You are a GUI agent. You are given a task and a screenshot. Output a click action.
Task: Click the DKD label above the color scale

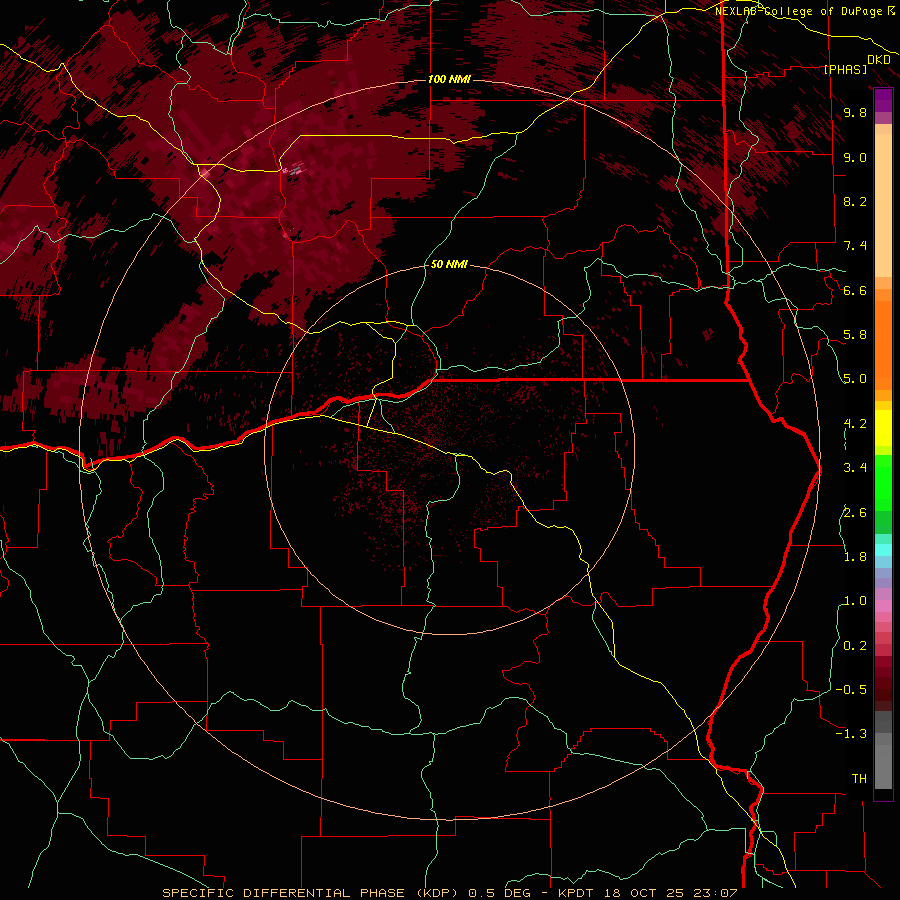878,60
